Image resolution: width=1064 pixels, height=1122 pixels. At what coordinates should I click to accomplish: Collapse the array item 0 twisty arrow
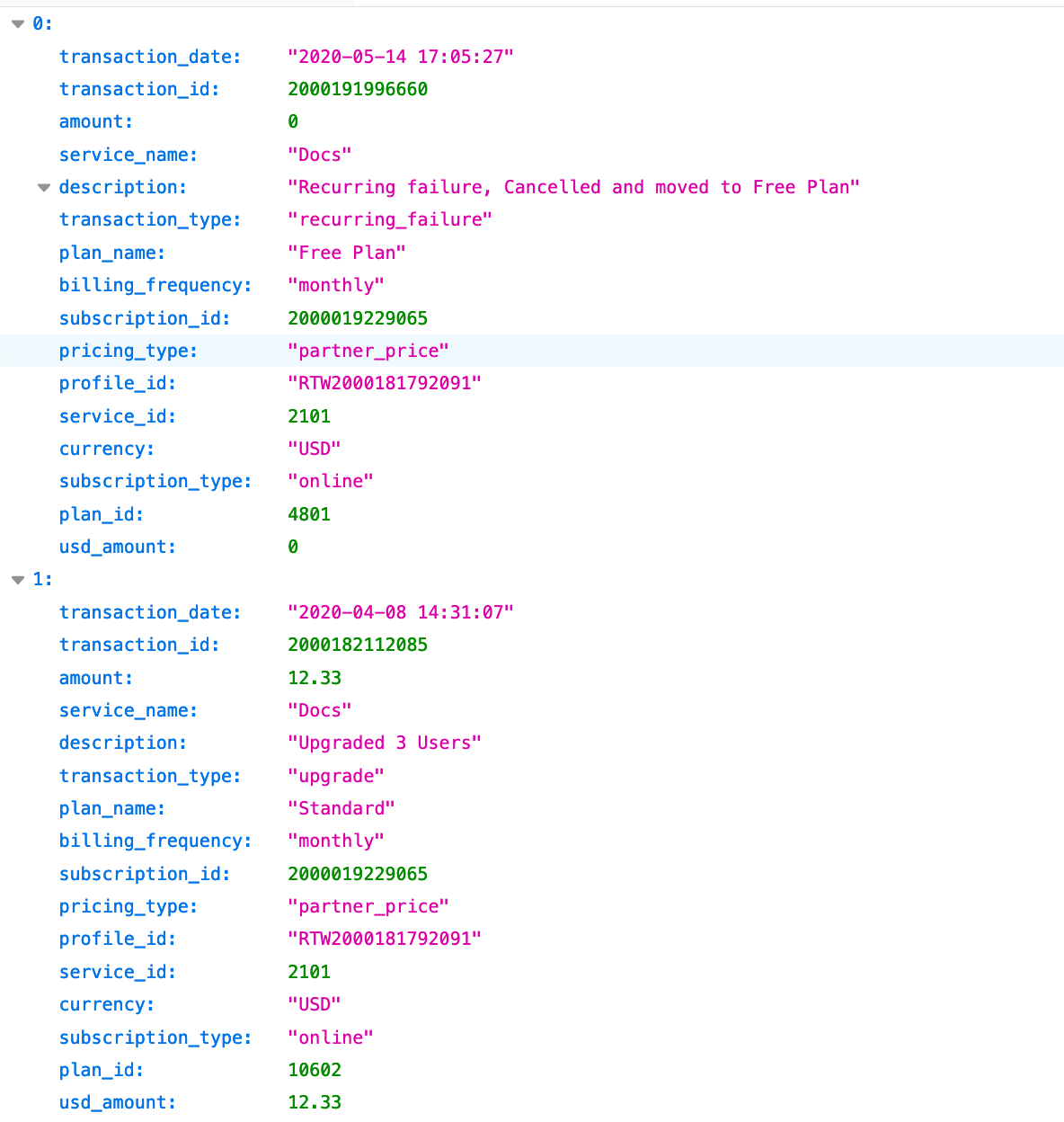[18, 24]
